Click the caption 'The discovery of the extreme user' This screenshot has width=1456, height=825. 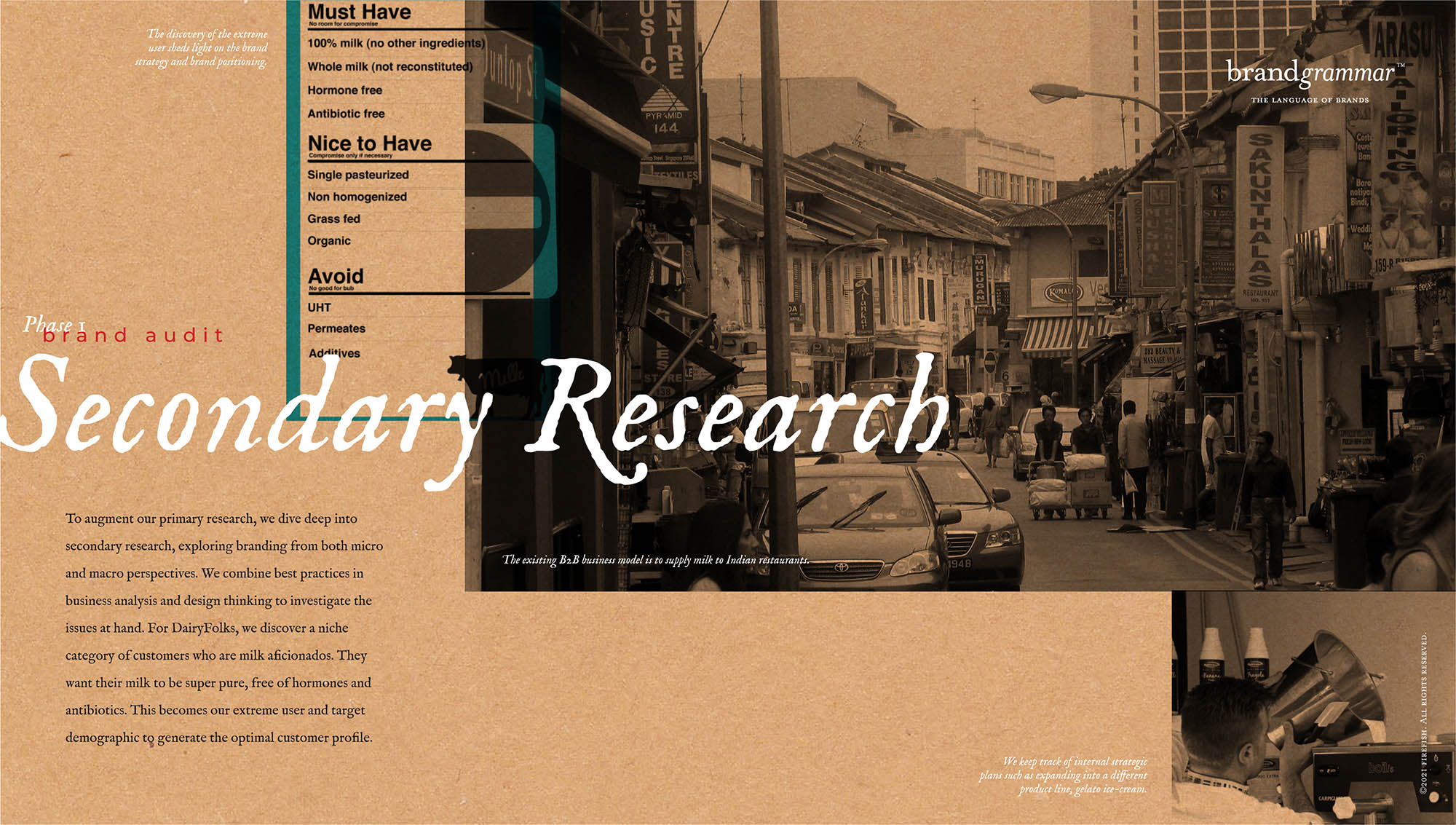click(201, 47)
